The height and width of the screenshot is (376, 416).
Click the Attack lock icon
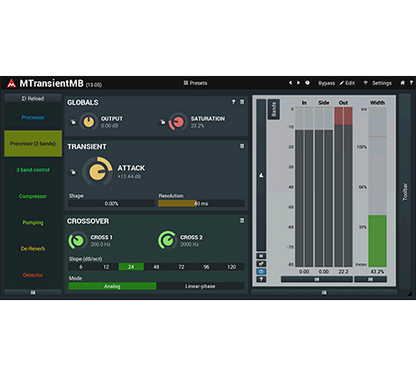tap(73, 172)
